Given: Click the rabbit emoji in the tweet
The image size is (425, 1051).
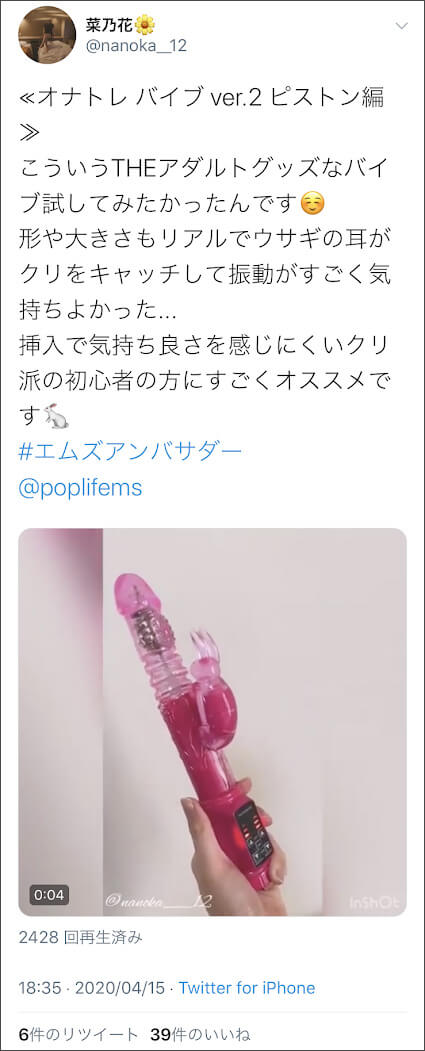Looking at the screenshot, I should pos(56,418).
